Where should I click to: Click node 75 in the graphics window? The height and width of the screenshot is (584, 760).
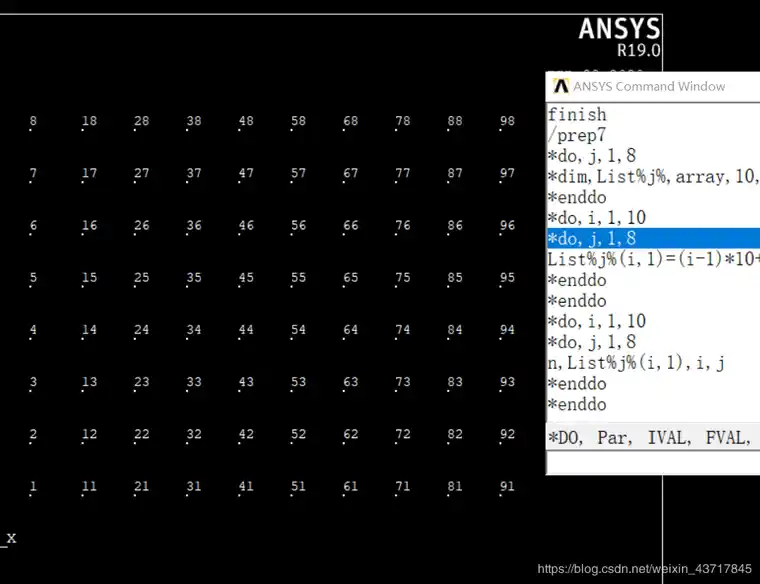coord(402,278)
